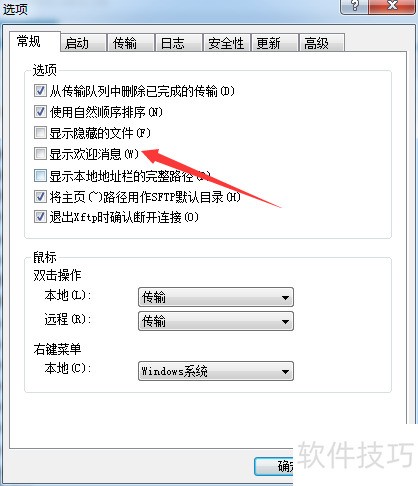Image resolution: width=418 pixels, height=486 pixels.
Task: Open the 更新 tab
Action: [x=274, y=43]
